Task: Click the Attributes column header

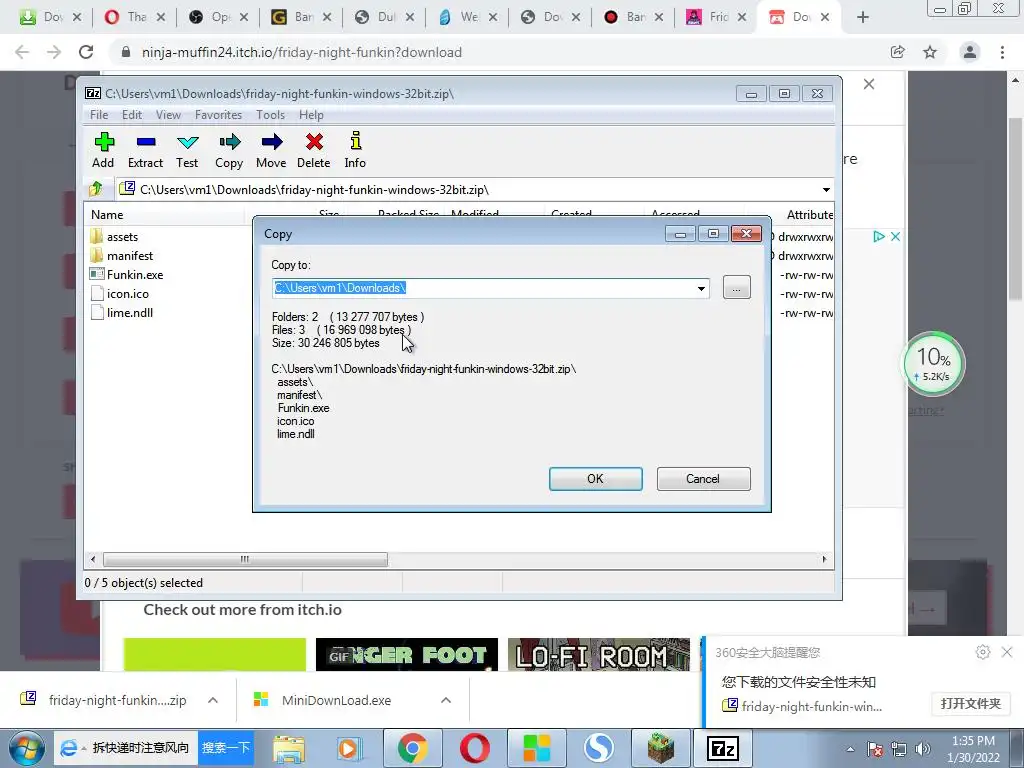Action: click(x=810, y=215)
